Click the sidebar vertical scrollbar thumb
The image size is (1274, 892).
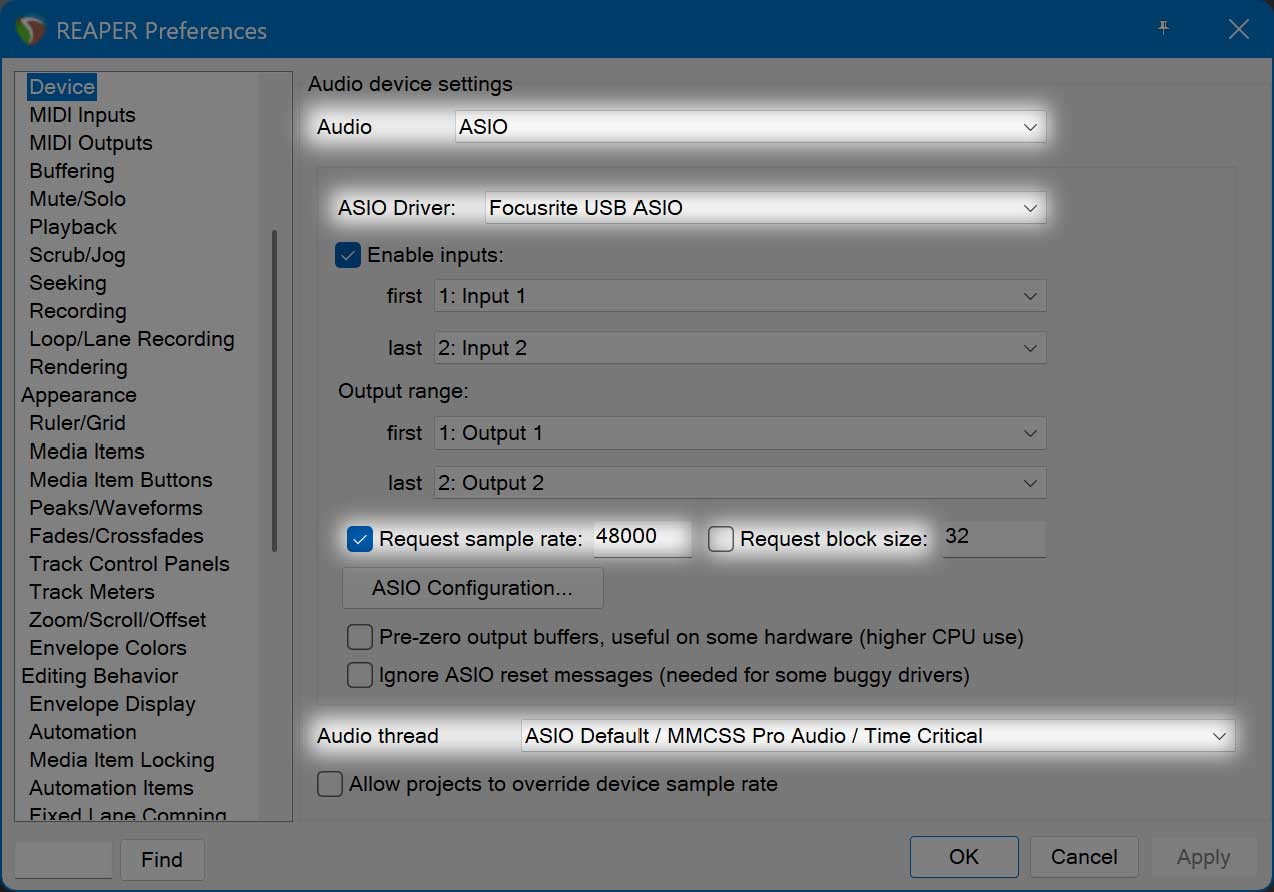pyautogui.click(x=274, y=391)
